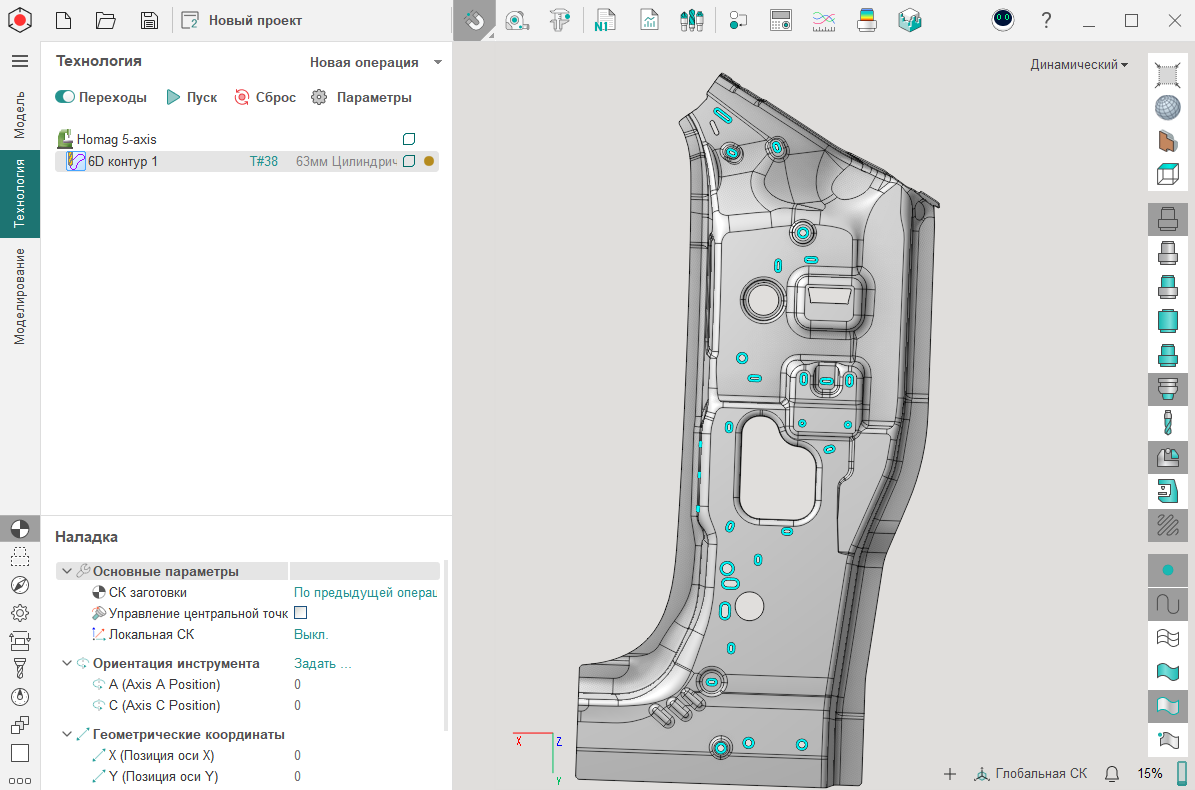The image size is (1195, 790).
Task: Toggle checkbox on 6D контур 1 row
Action: pos(408,161)
